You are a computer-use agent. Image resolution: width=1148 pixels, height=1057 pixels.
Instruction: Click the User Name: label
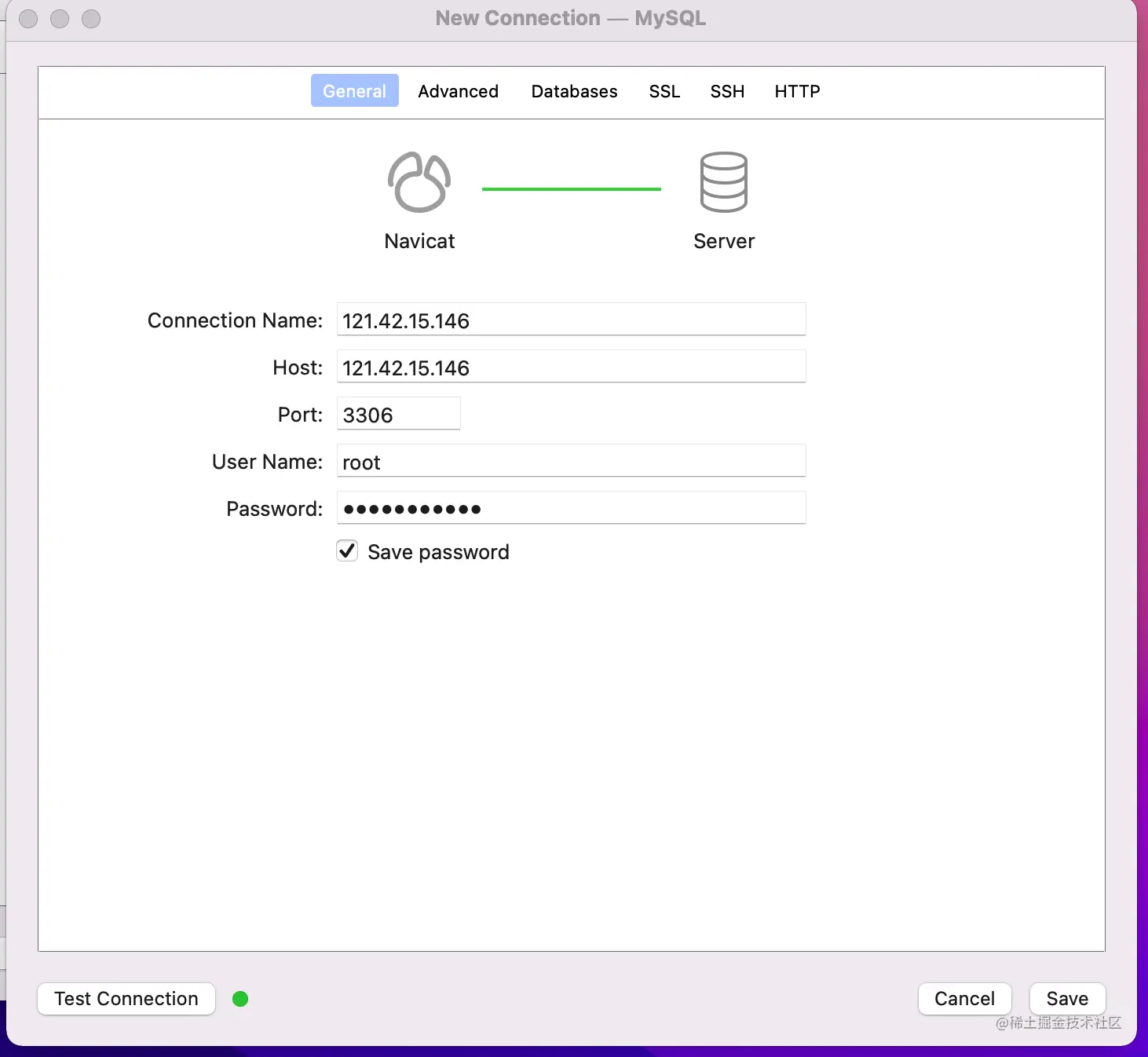pos(267,462)
